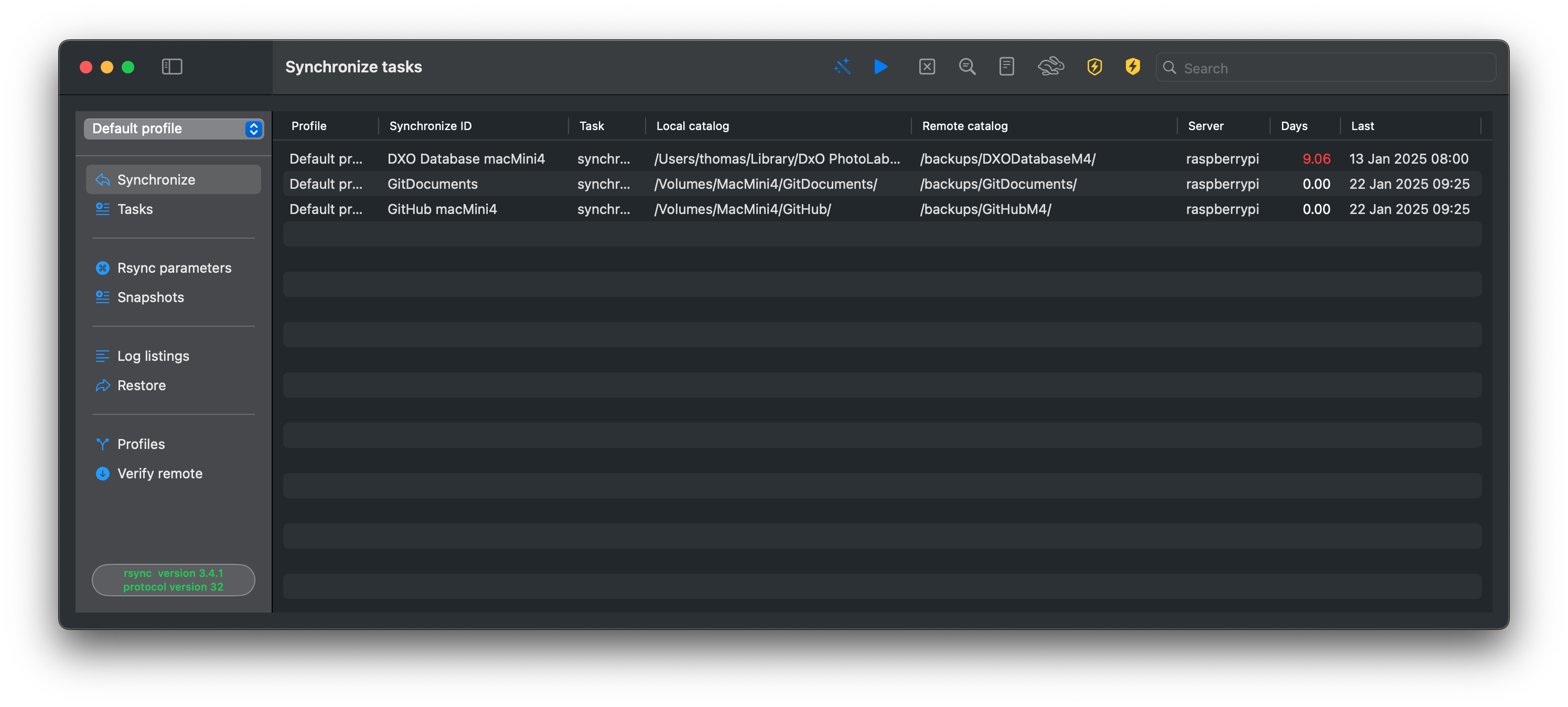Click the /backups/GitHubM4/ remote catalog cell

point(985,209)
